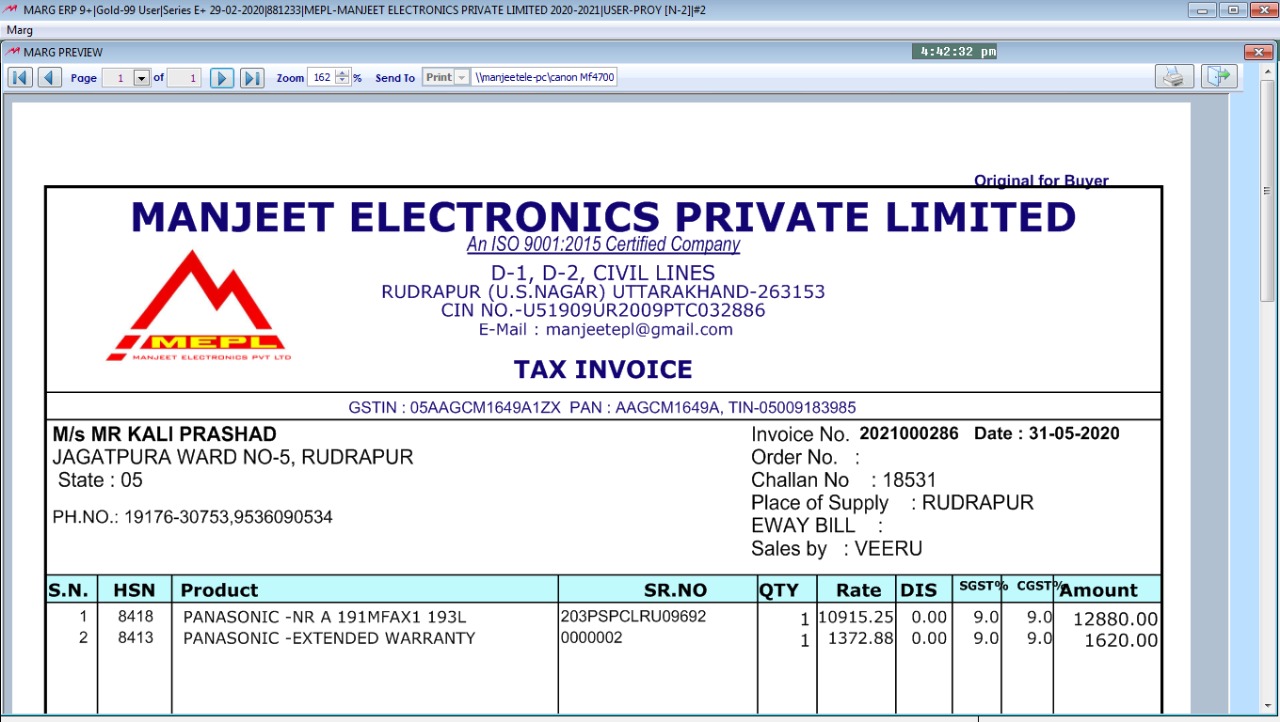Click rate value 1372.88
The image size is (1280, 722).
[861, 638]
